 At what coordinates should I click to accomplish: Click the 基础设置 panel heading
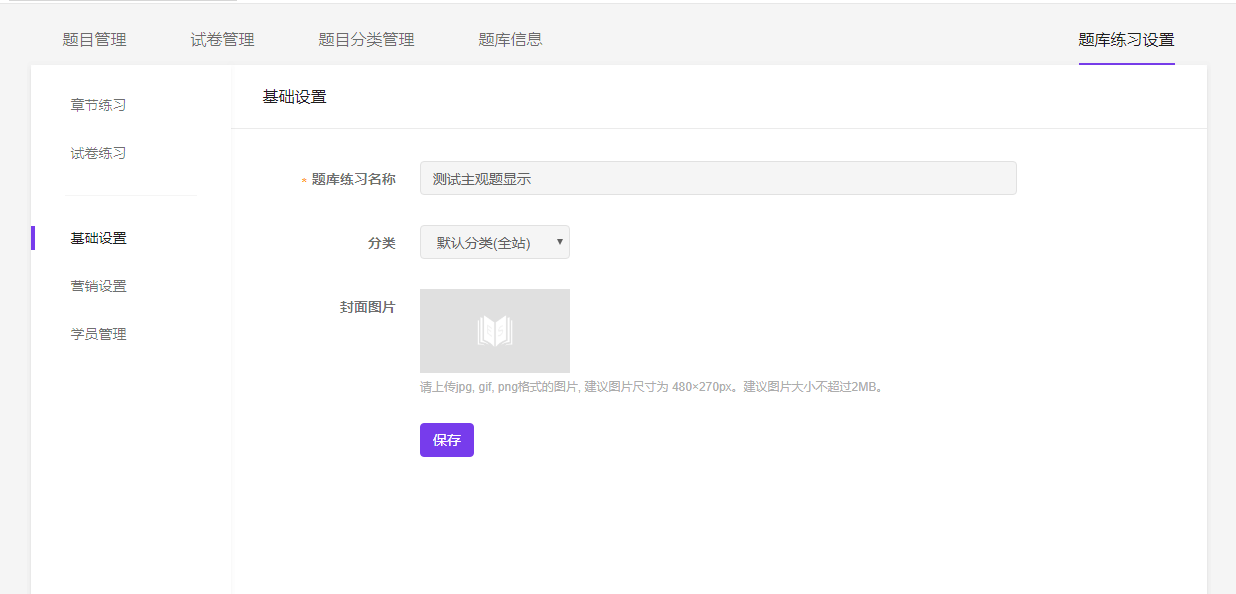[x=294, y=97]
